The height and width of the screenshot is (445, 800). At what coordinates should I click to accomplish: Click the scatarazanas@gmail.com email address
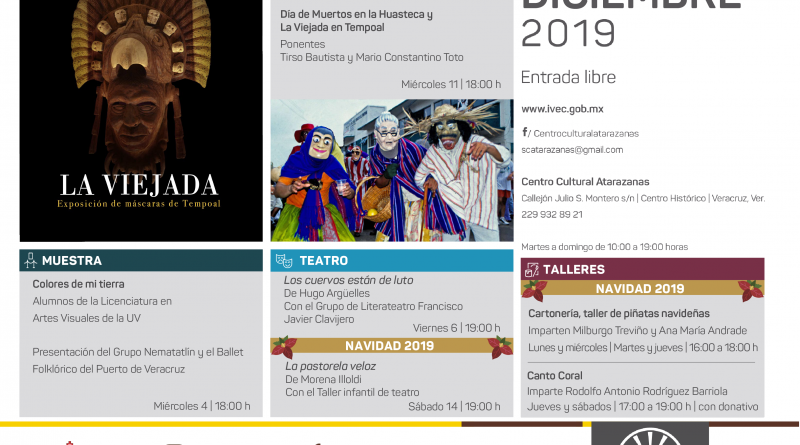[x=572, y=150]
